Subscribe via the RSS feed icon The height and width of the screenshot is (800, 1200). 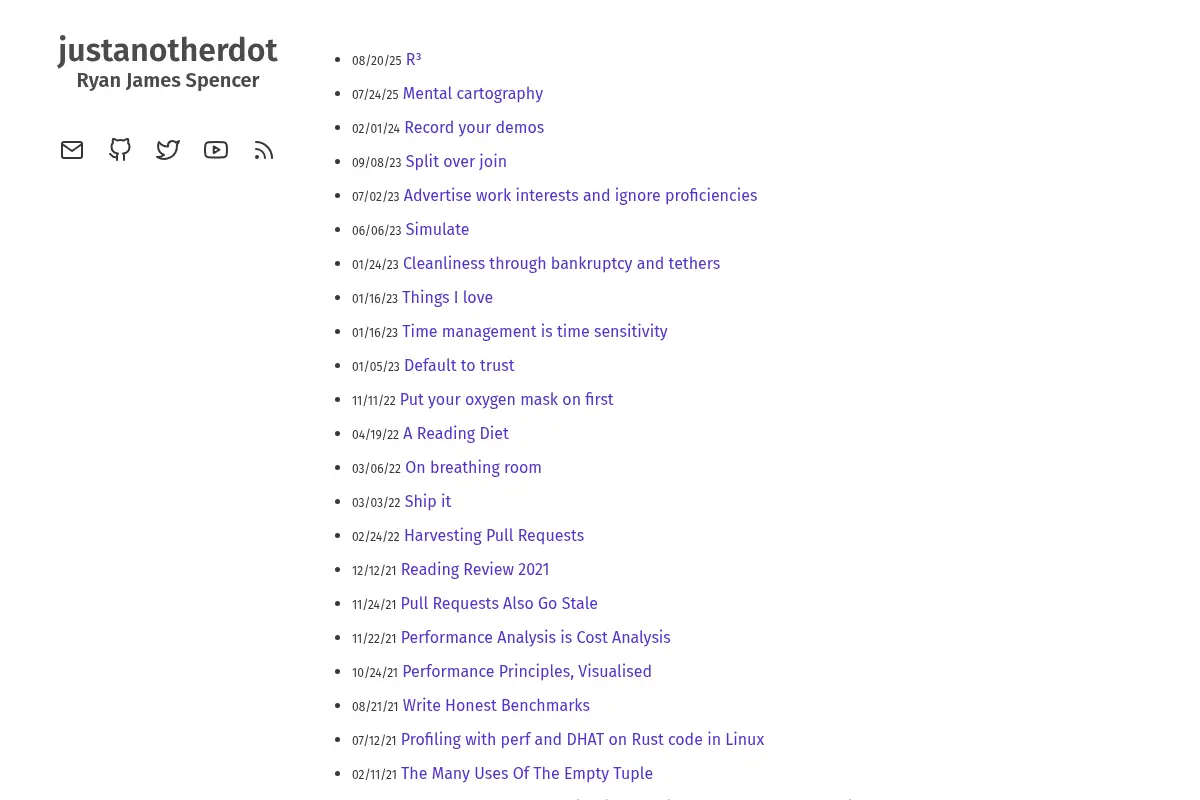point(264,150)
